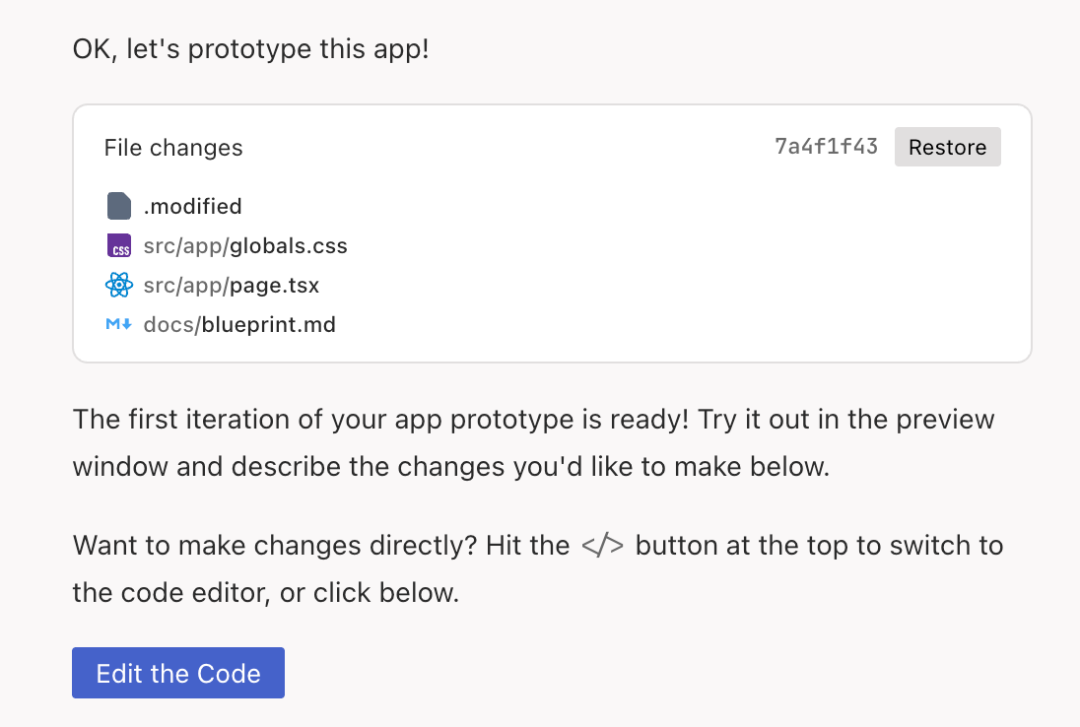Select the .modified file entry

pyautogui.click(x=194, y=206)
